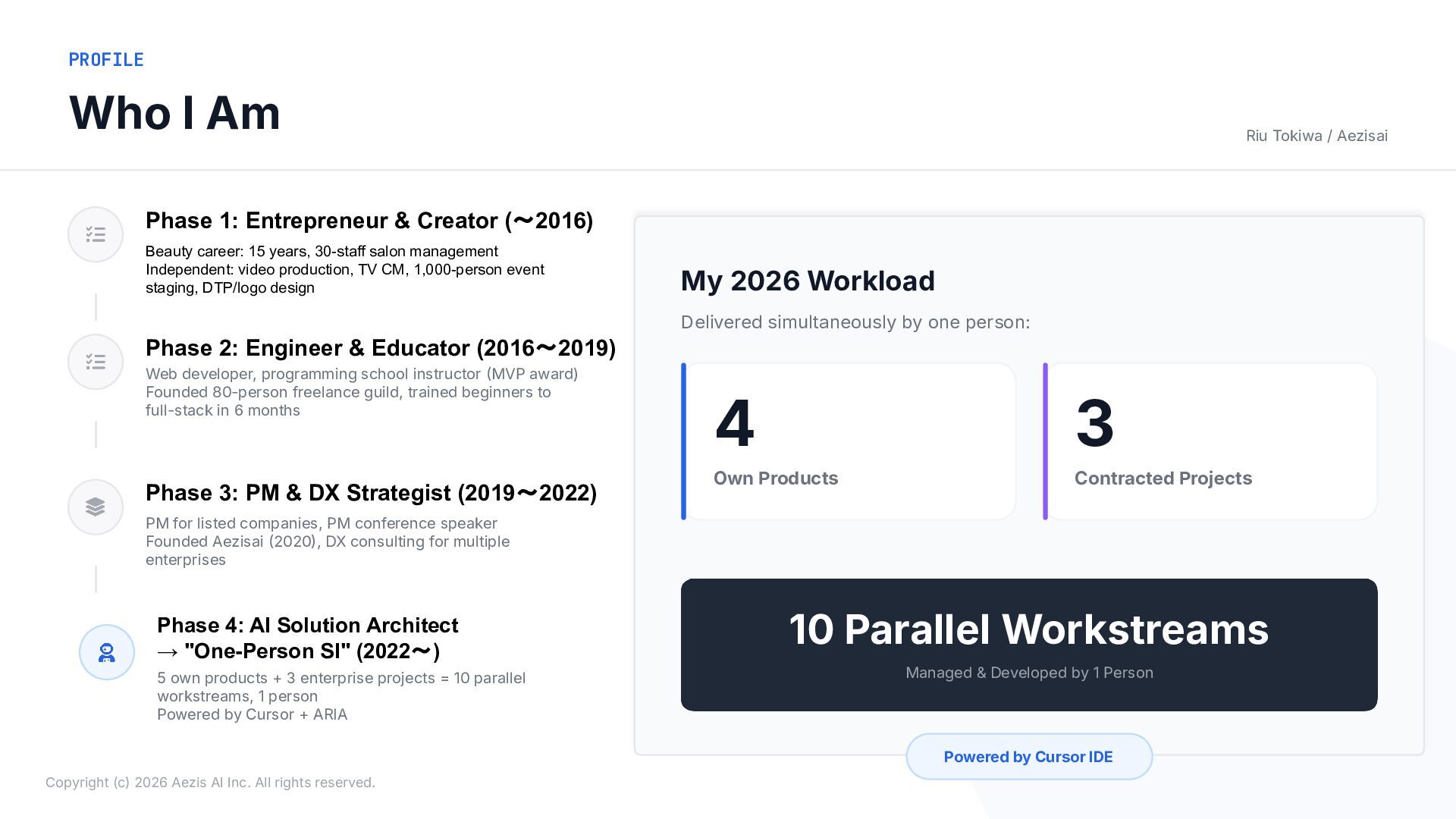1456x819 pixels.
Task: Click the copyright footer text
Action: point(210,783)
